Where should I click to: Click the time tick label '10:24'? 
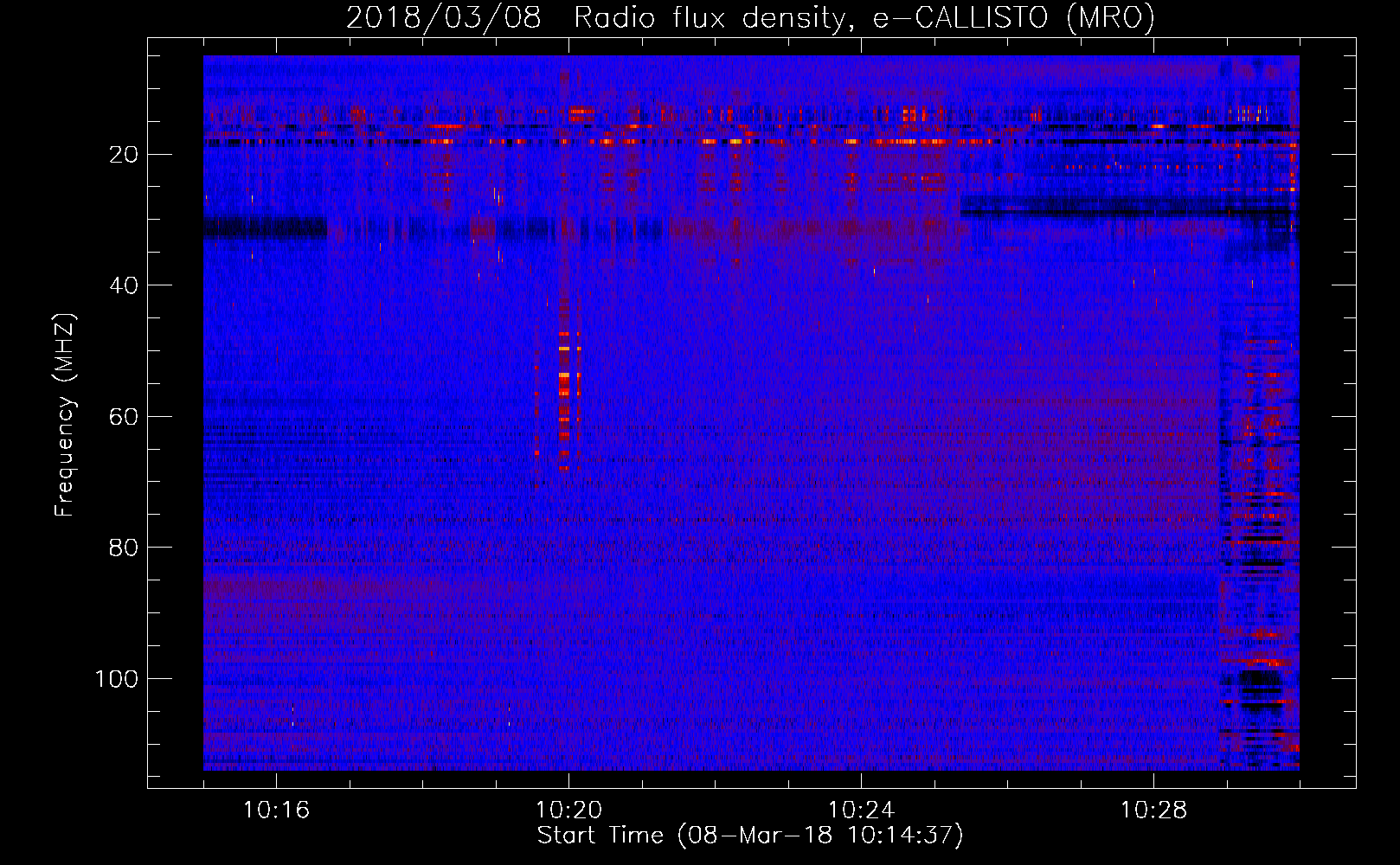pyautogui.click(x=861, y=810)
